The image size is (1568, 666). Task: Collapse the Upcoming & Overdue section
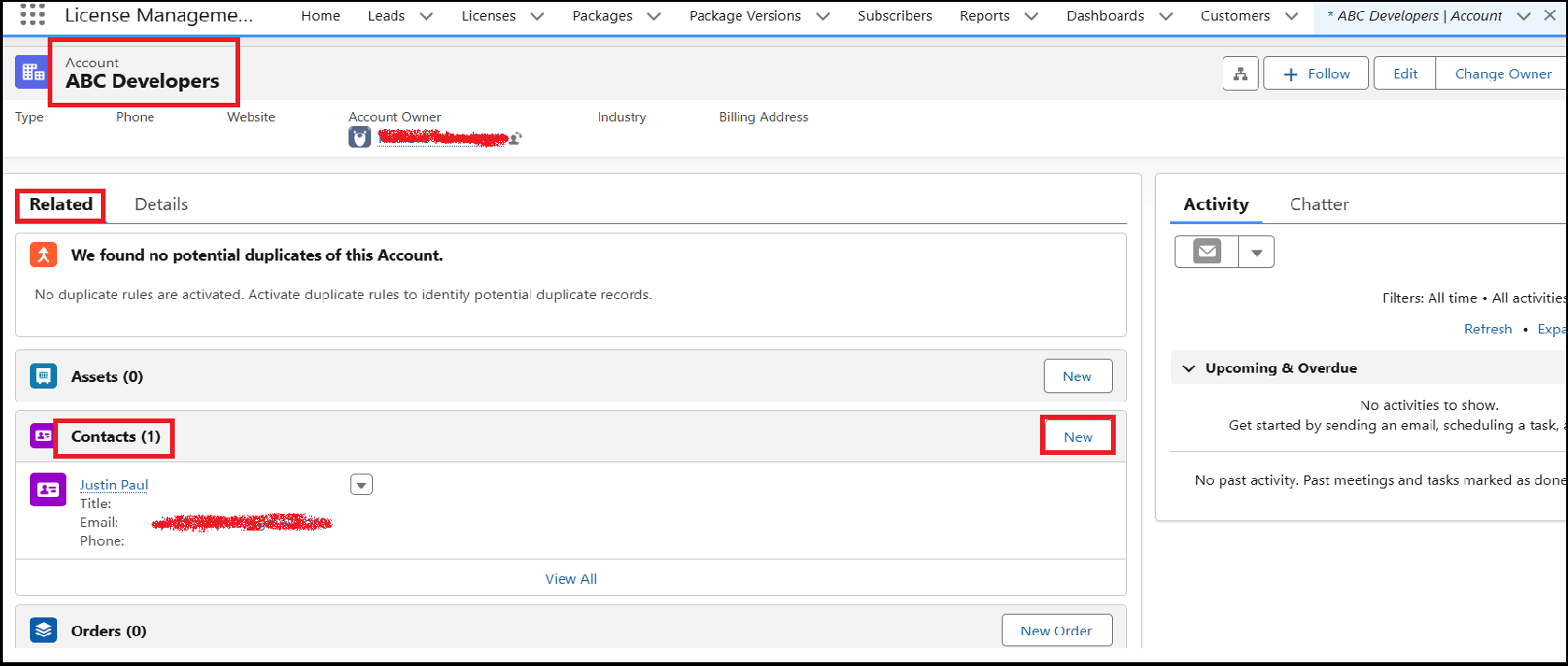(x=1189, y=368)
